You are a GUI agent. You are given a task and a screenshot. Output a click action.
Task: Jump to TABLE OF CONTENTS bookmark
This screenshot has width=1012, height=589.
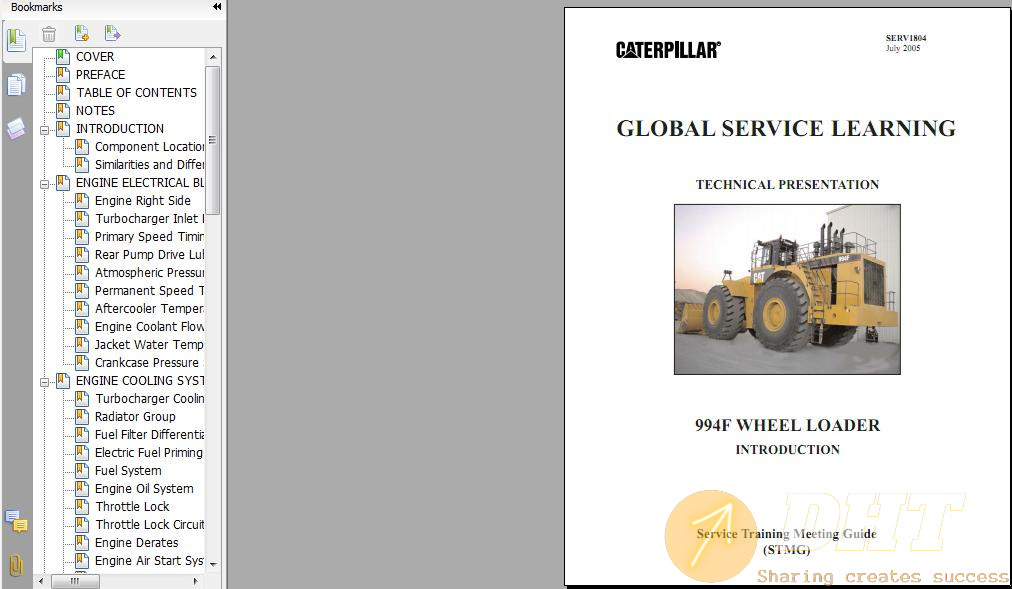136,93
